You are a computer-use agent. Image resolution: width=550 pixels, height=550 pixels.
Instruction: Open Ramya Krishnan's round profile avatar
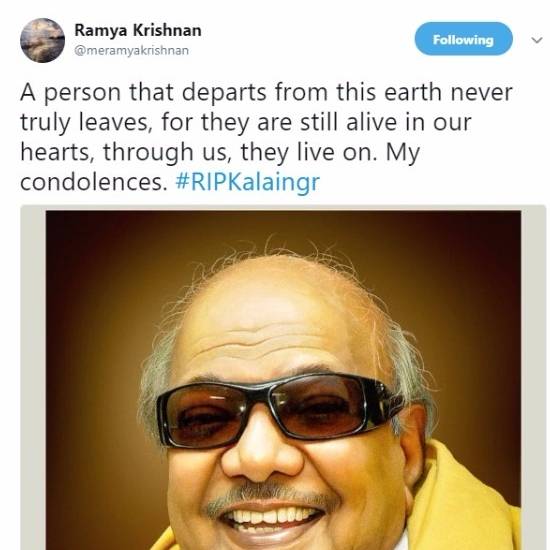coord(42,40)
